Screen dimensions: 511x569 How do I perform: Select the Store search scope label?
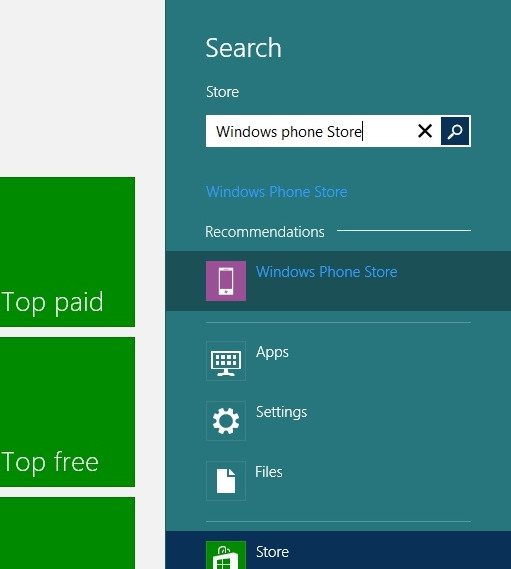tap(272, 552)
